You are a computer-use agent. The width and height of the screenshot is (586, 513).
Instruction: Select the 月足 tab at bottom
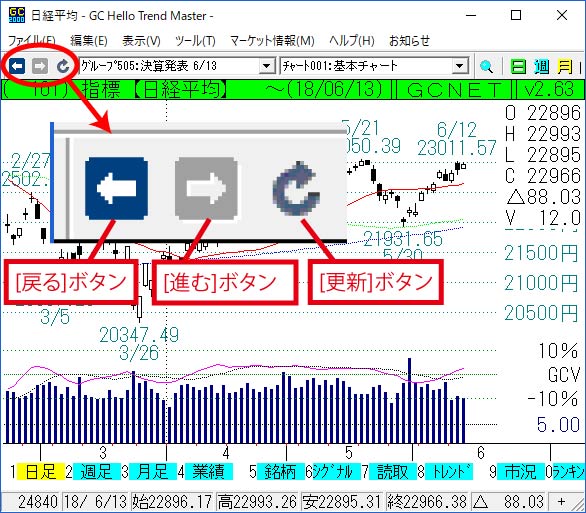(152, 472)
